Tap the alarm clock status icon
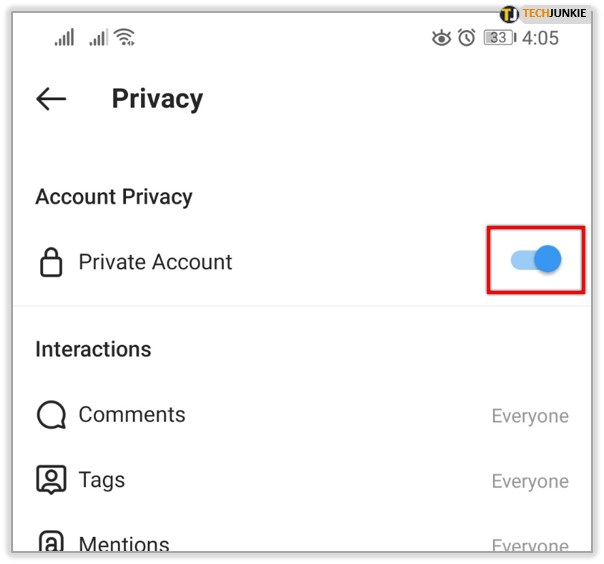604x564 pixels. coord(466,38)
